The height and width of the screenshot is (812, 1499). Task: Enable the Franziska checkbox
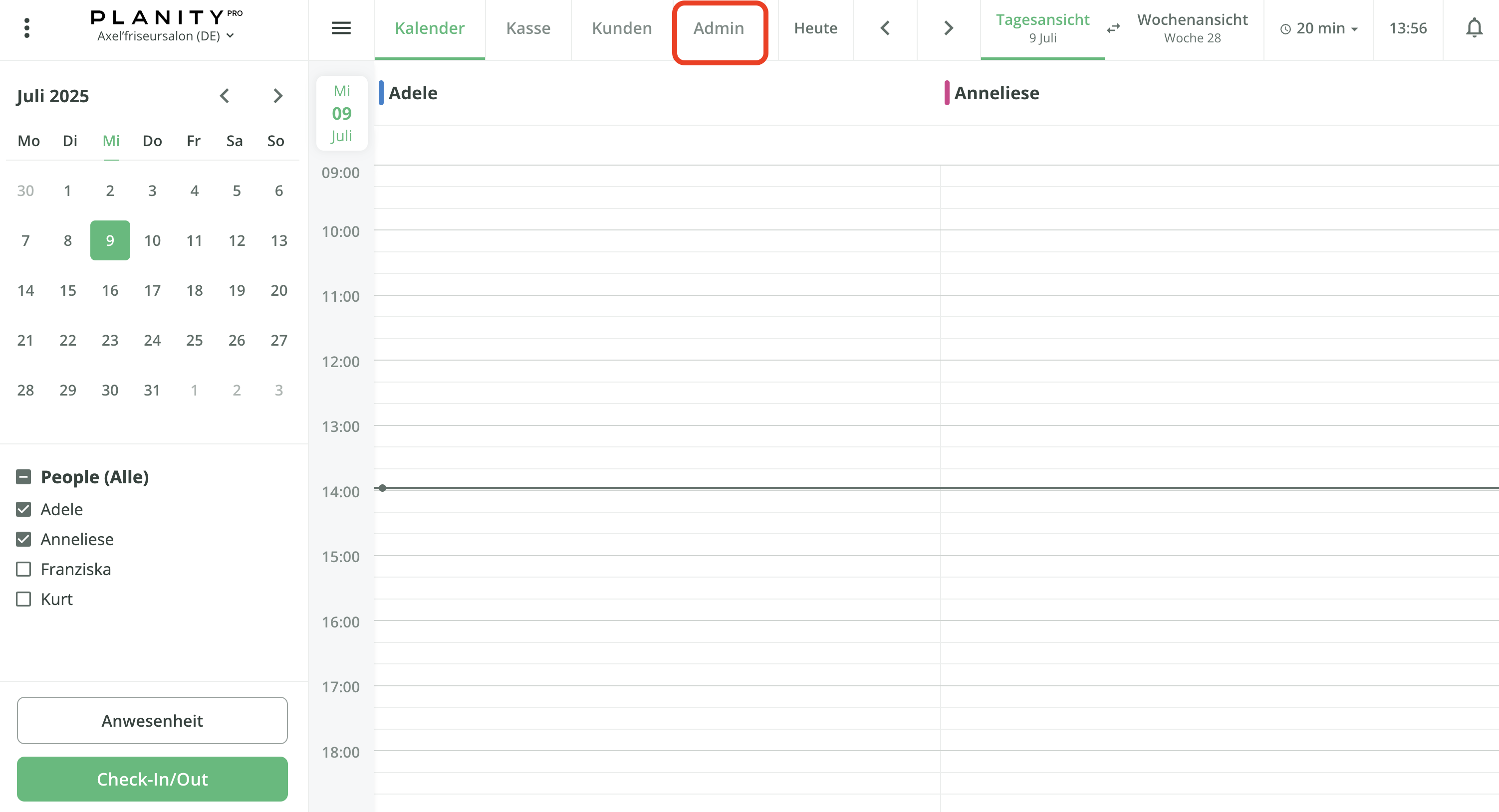tap(23, 569)
